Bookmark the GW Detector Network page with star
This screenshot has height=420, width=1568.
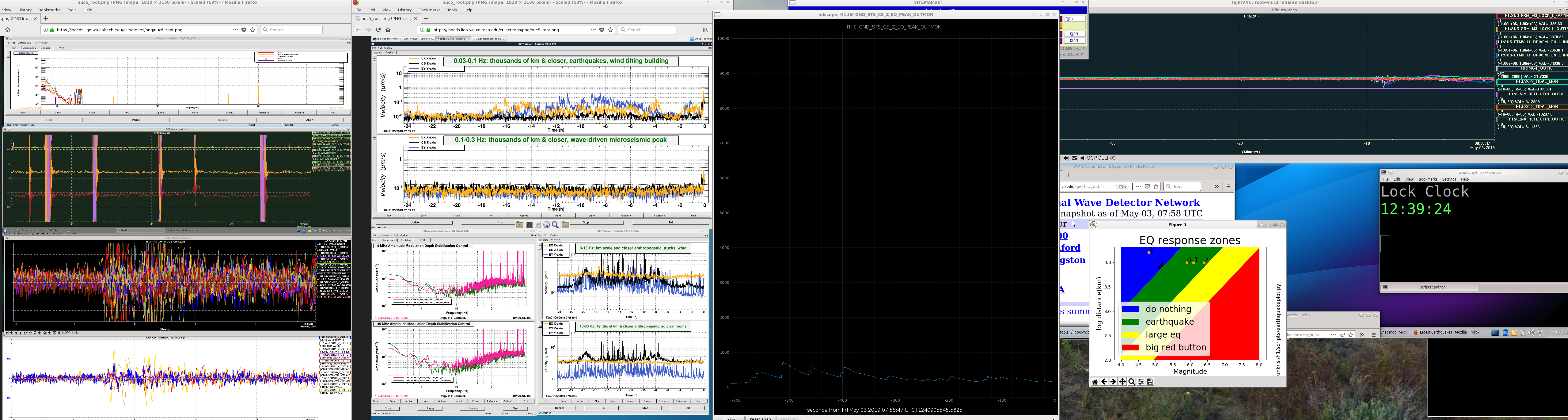[1156, 186]
